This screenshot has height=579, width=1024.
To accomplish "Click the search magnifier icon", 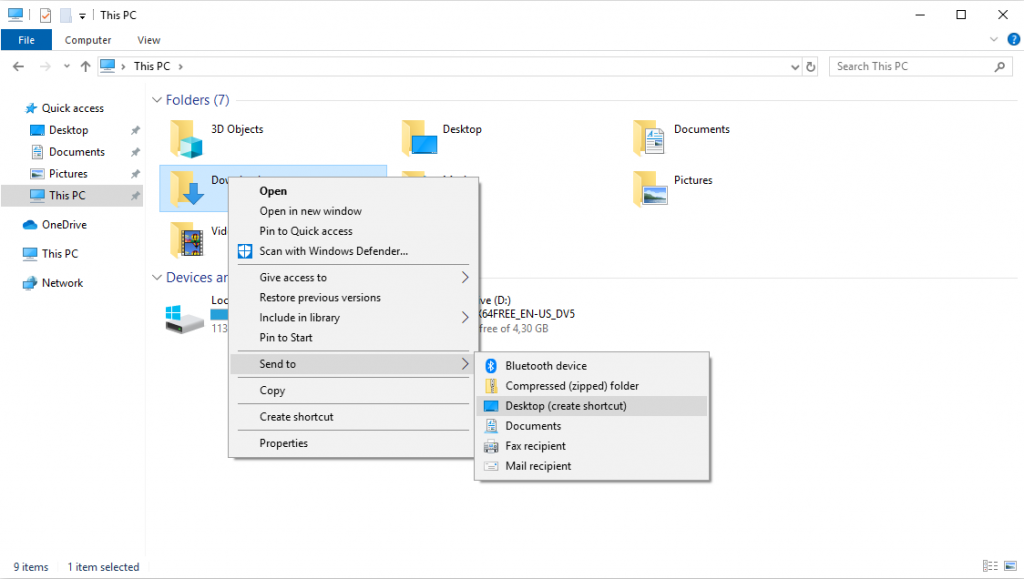I will coord(999,67).
